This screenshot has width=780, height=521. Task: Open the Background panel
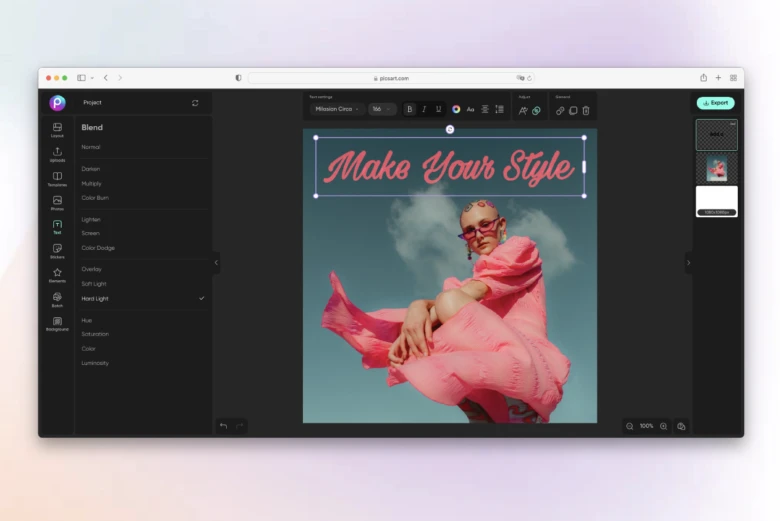point(57,324)
